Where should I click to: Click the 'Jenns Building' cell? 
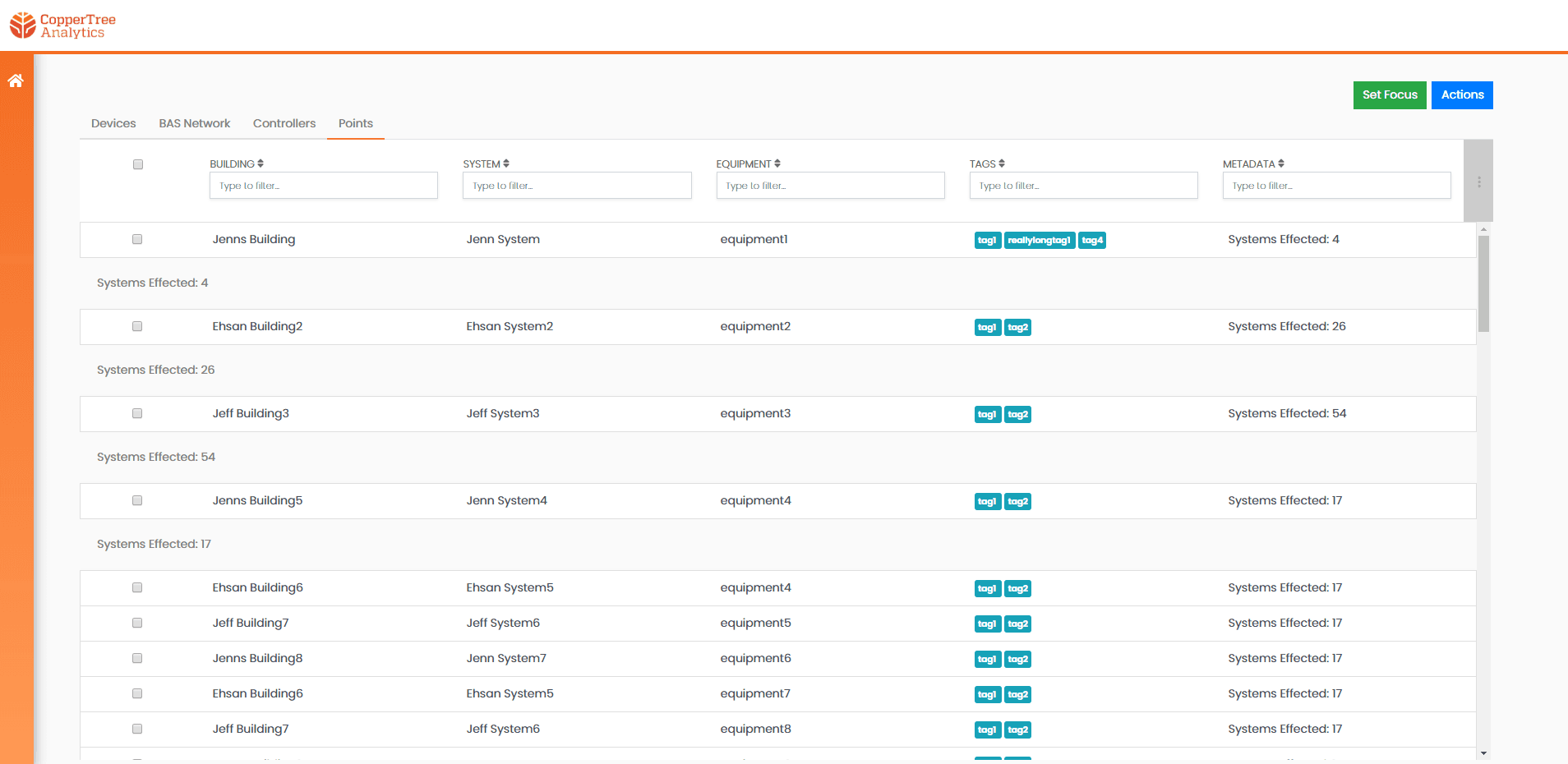point(254,239)
